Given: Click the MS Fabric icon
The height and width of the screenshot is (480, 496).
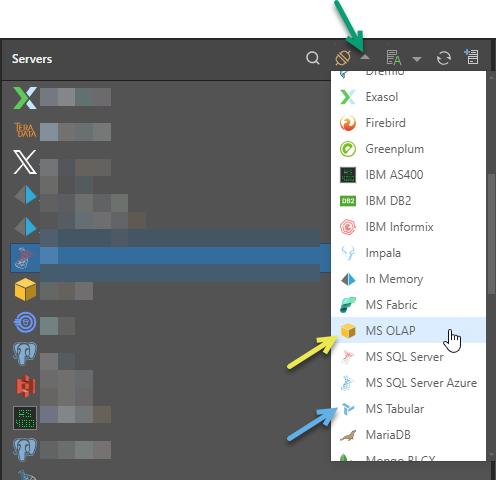Looking at the screenshot, I should 348,305.
